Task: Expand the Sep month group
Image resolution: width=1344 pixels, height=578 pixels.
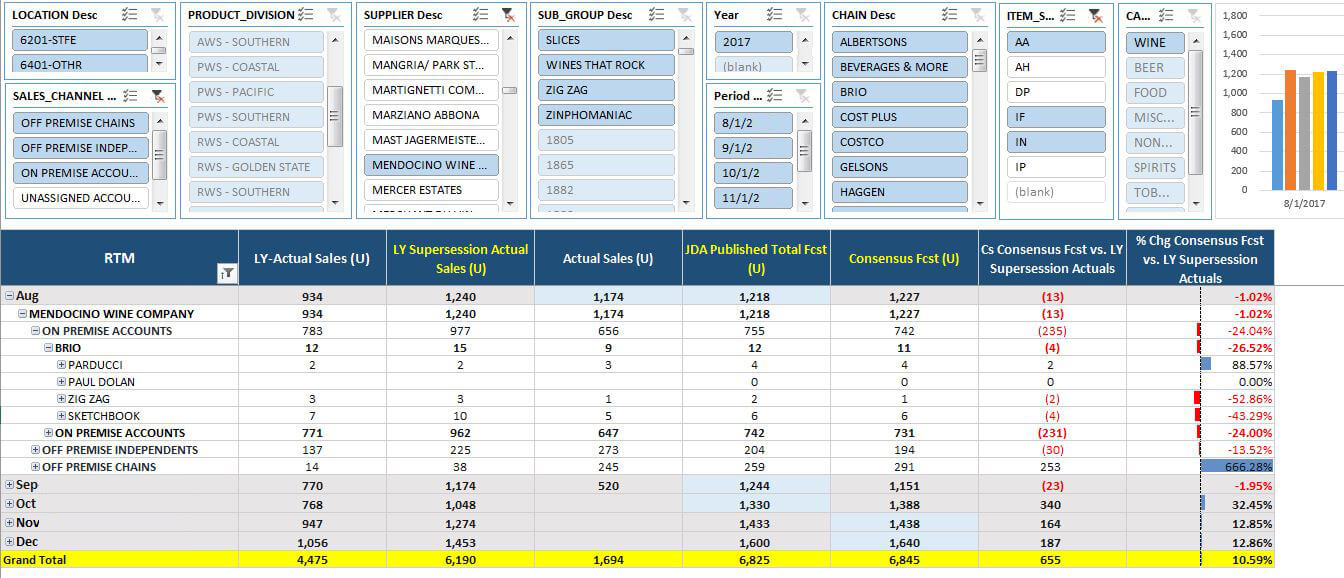Action: pos(9,485)
